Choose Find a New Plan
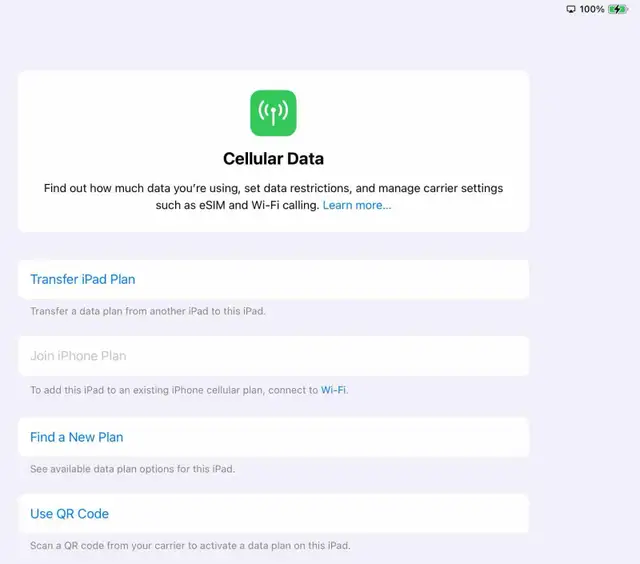The image size is (640, 564). pos(273,437)
